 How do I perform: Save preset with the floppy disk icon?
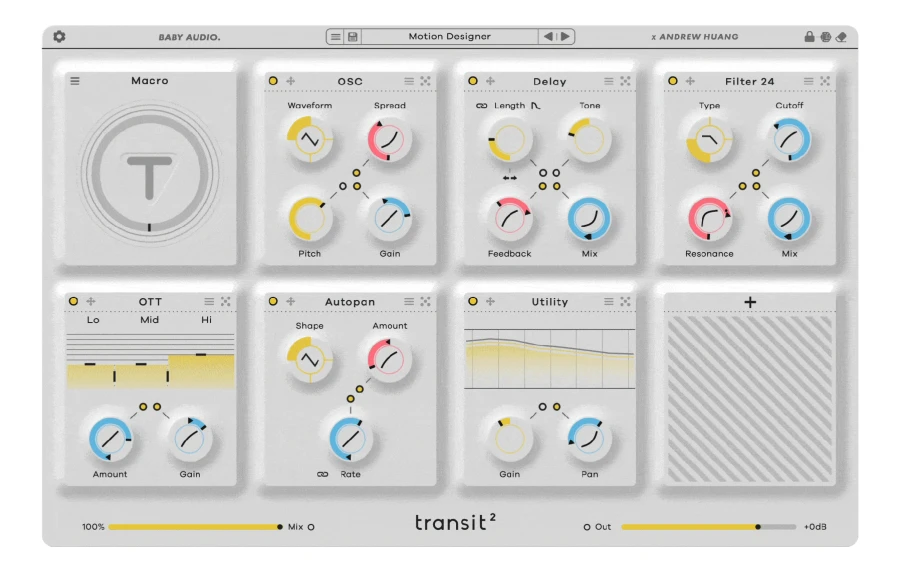[x=352, y=37]
